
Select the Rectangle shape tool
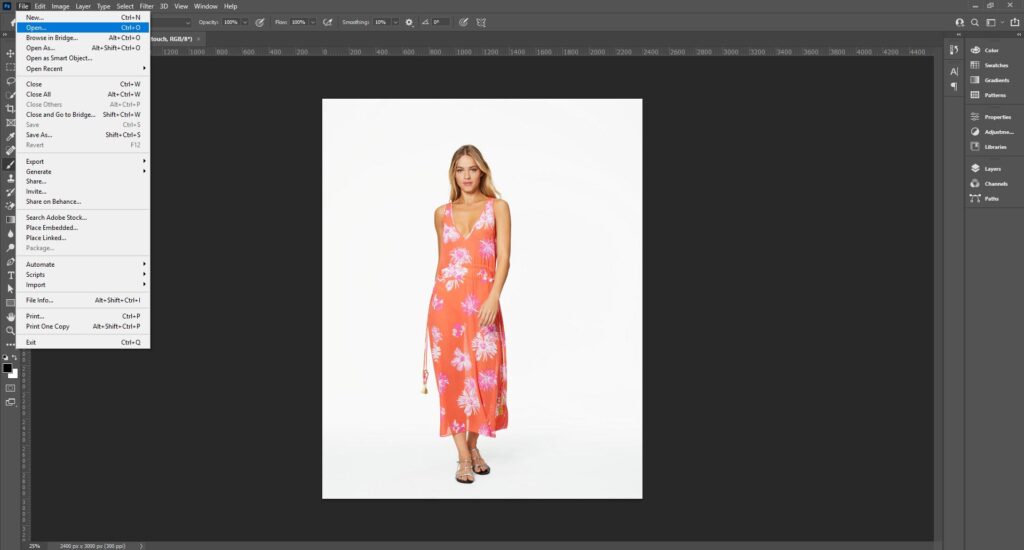(10, 302)
